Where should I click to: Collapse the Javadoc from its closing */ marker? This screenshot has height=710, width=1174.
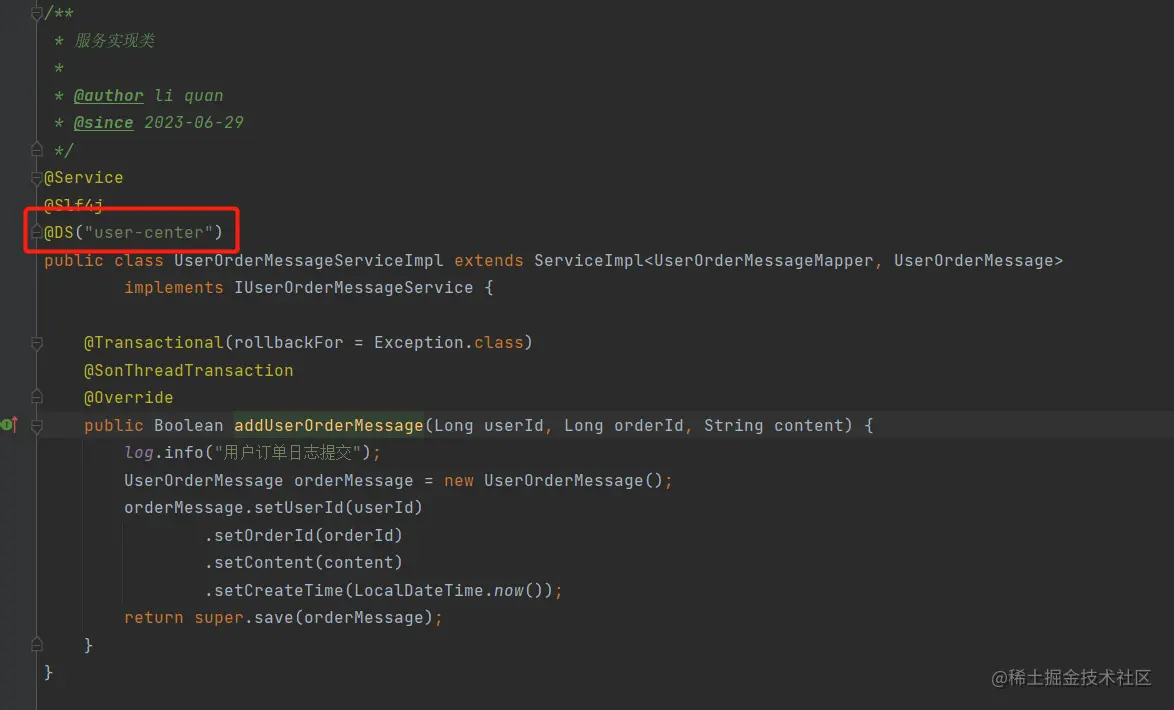tap(37, 150)
